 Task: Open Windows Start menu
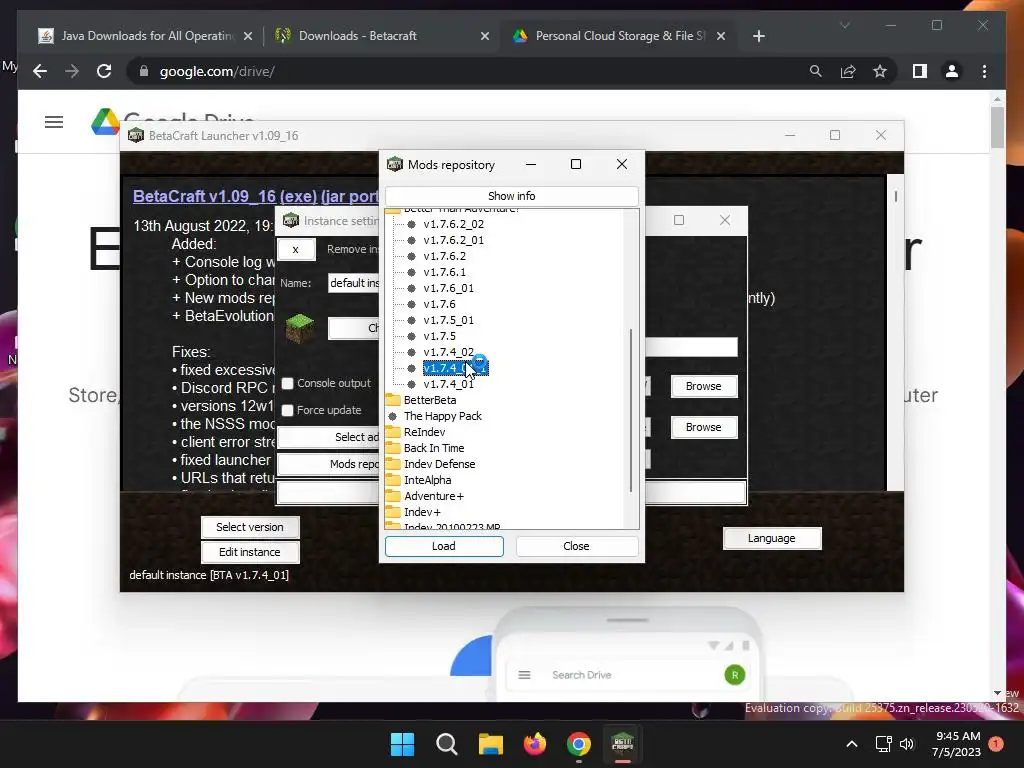coord(402,744)
